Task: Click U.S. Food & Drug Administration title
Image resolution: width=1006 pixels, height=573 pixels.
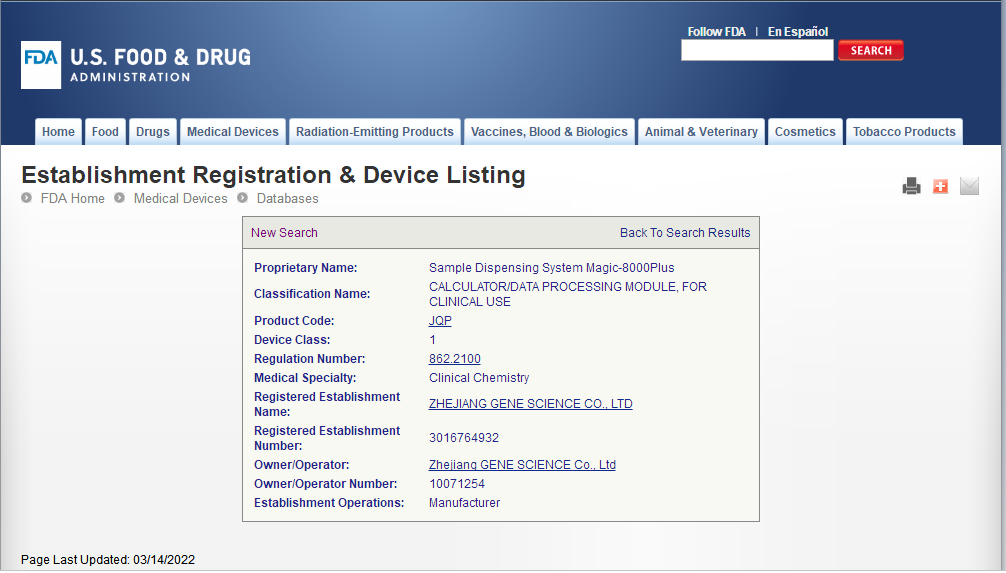Action: (x=160, y=65)
